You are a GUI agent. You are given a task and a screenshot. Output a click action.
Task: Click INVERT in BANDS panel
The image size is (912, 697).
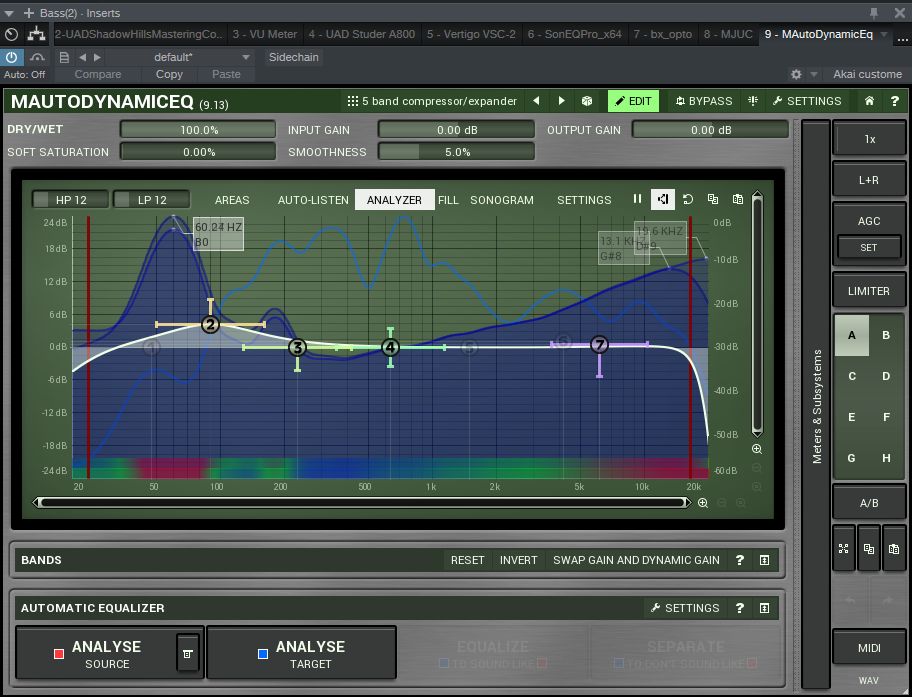(518, 560)
